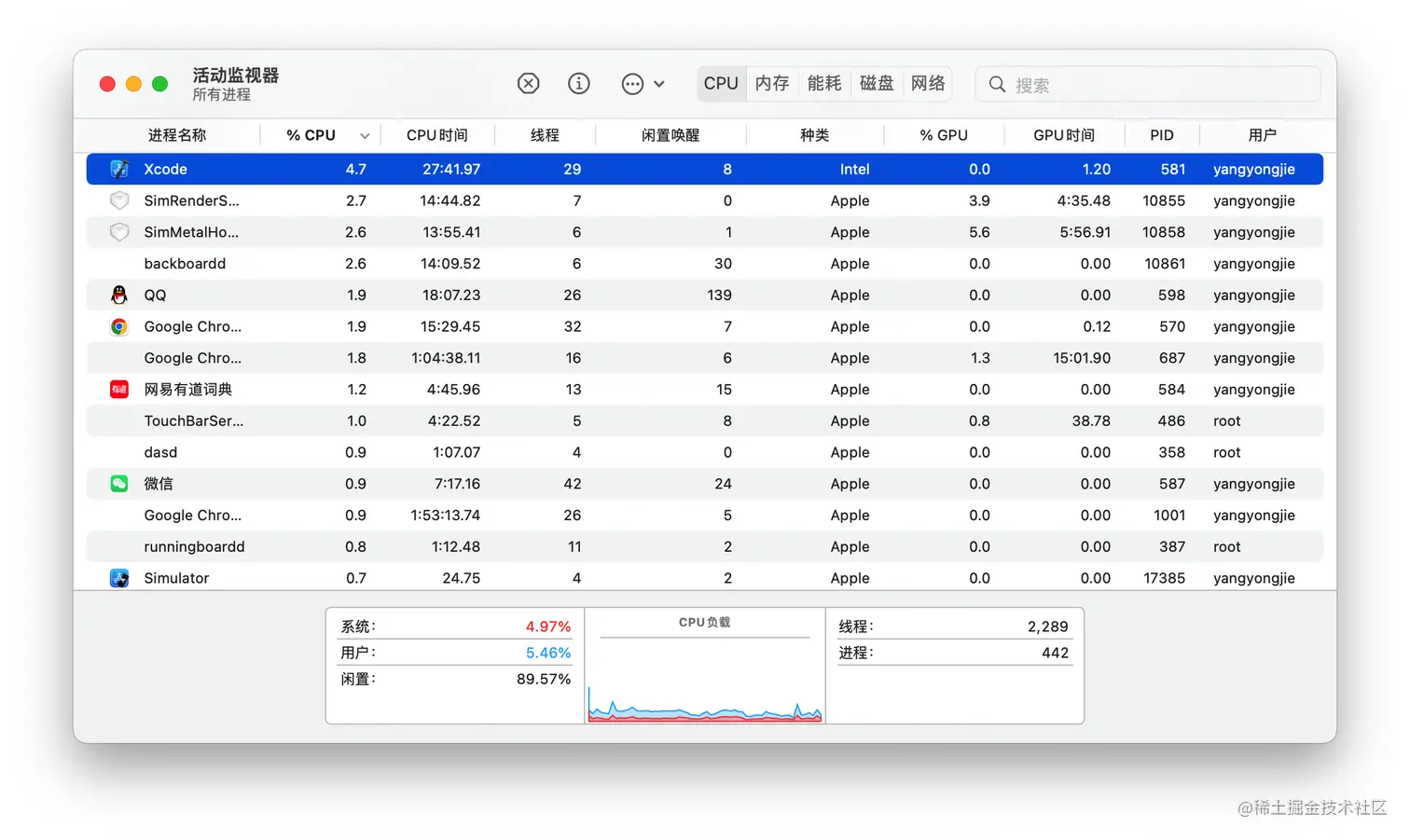This screenshot has width=1410, height=840.
Task: Select the 能耗 tab
Action: tap(824, 83)
